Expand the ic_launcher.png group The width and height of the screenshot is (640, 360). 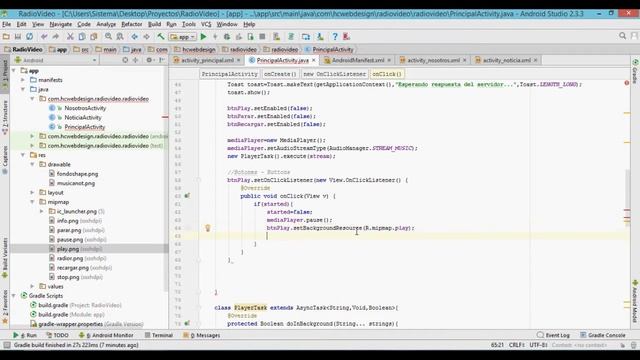(42, 211)
